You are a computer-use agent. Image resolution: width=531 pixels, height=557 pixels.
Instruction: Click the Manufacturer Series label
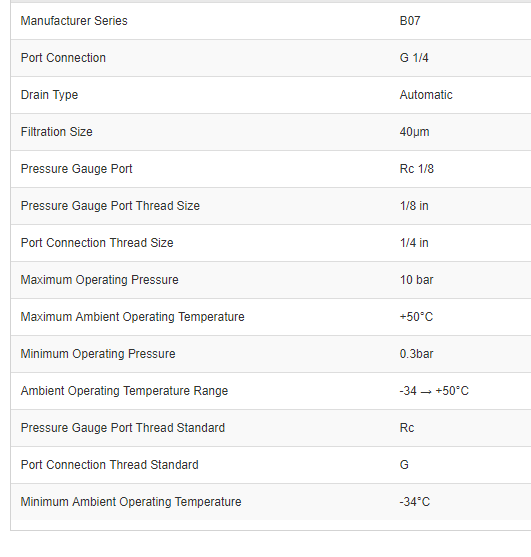pyautogui.click(x=74, y=21)
